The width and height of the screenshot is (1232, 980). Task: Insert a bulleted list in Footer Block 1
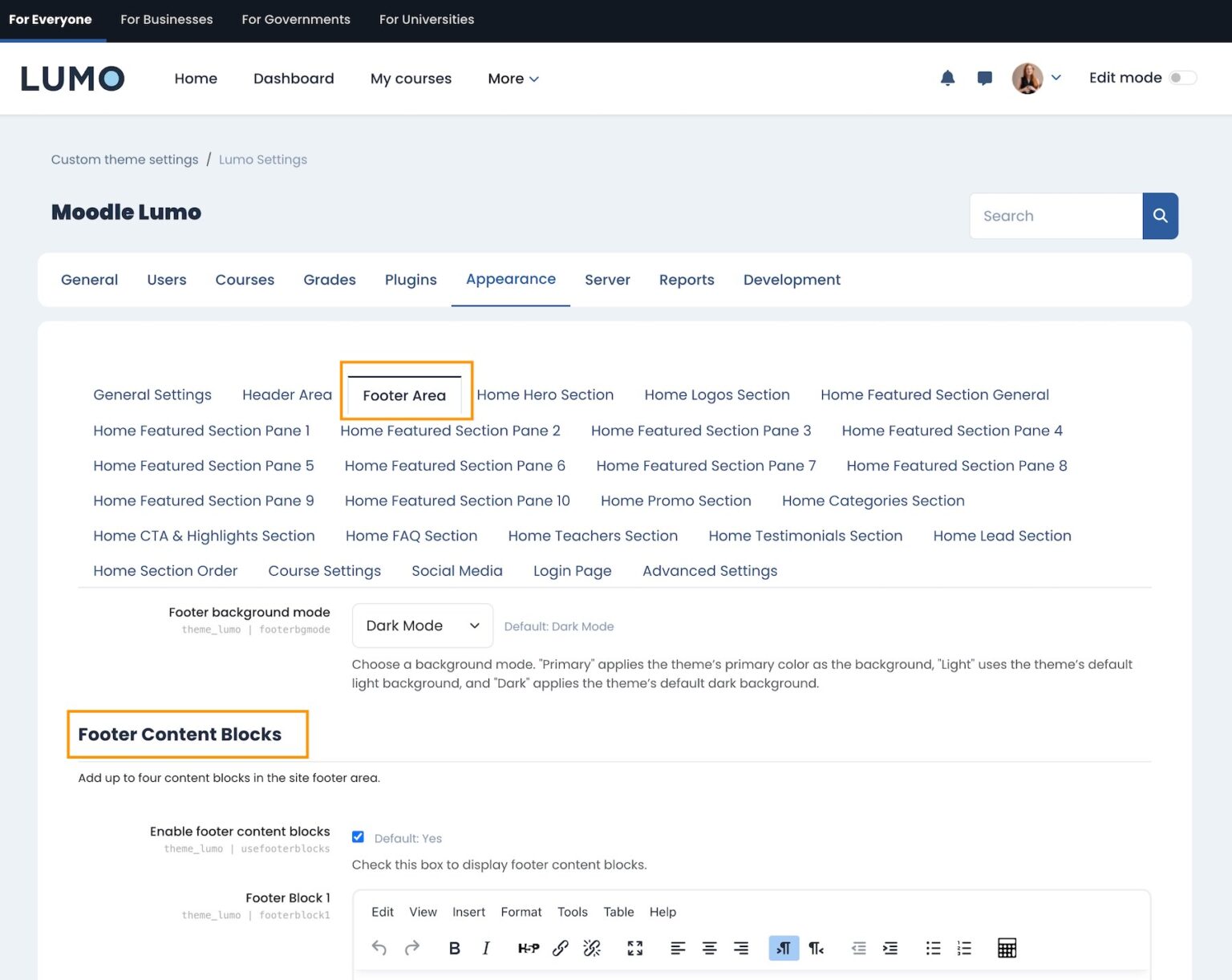pos(933,948)
